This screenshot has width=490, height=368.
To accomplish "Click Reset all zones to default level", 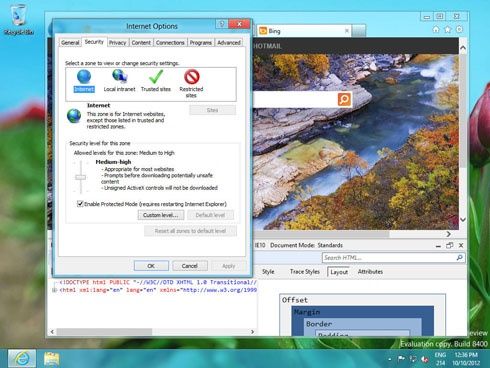I will coord(190,231).
